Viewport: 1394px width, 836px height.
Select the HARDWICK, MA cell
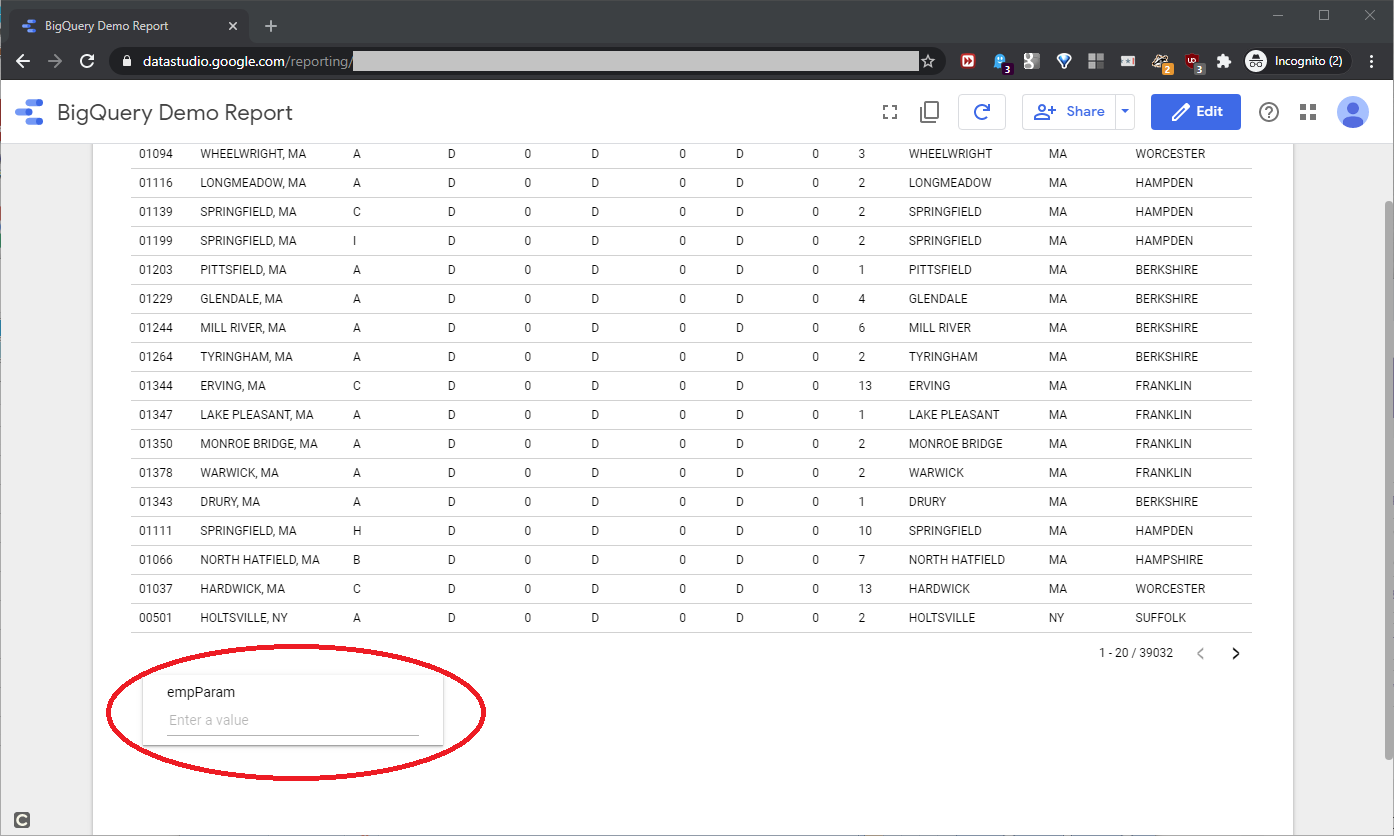click(242, 589)
